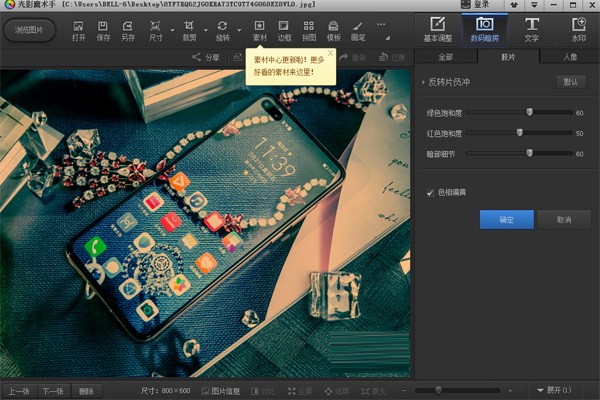The image size is (600, 400).
Task: Click the 默认 (Default) button
Action: click(x=570, y=82)
